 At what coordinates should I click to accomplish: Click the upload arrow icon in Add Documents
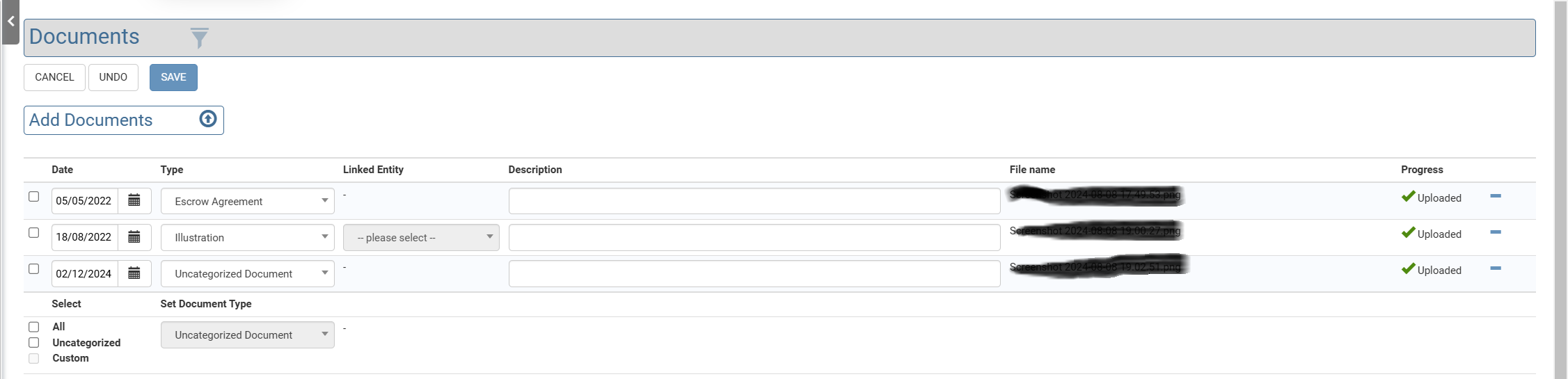pos(208,119)
